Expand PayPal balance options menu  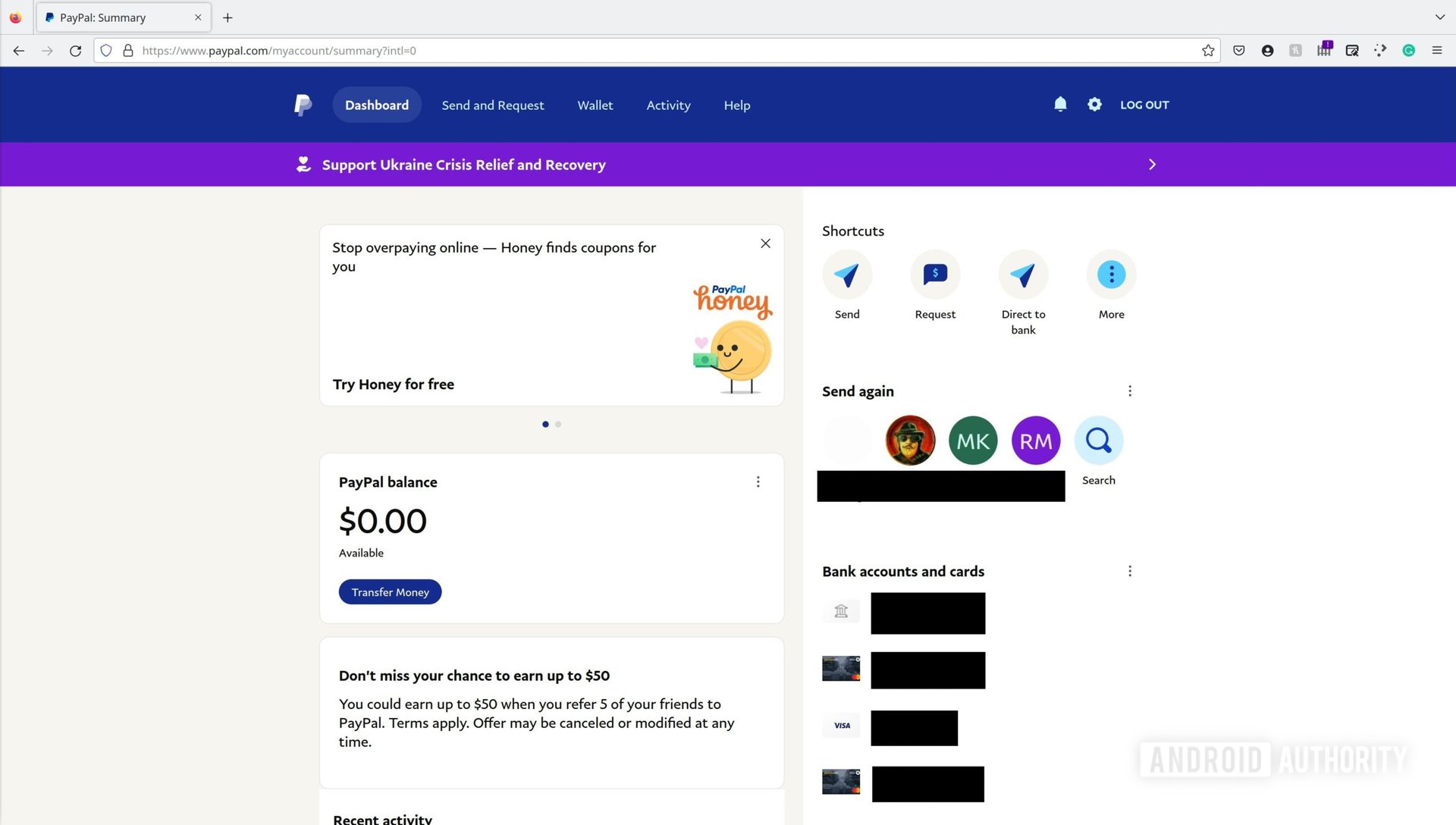pyautogui.click(x=758, y=482)
